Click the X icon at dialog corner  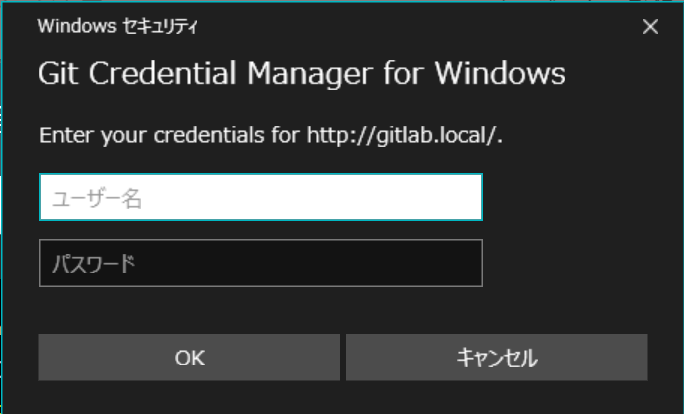650,27
